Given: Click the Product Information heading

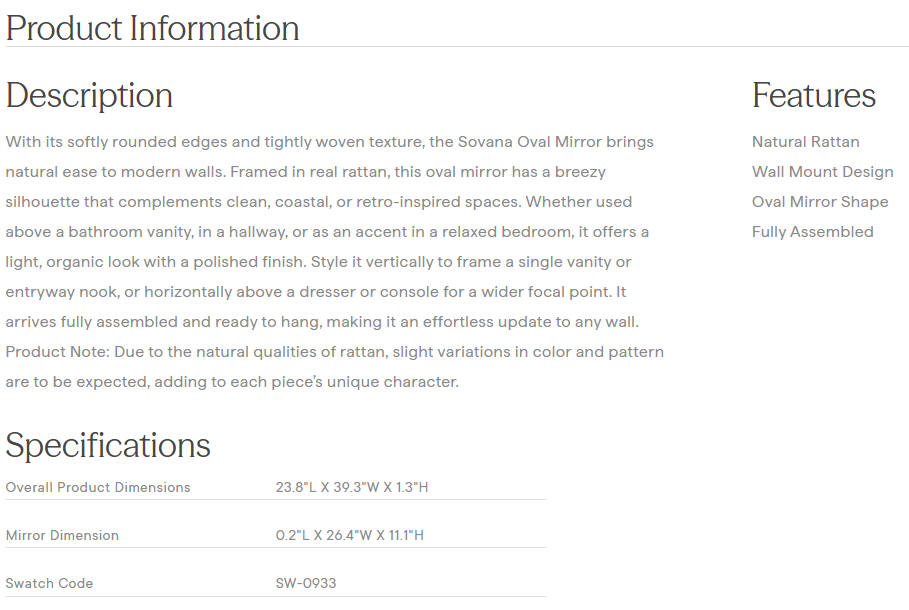Looking at the screenshot, I should tap(152, 28).
